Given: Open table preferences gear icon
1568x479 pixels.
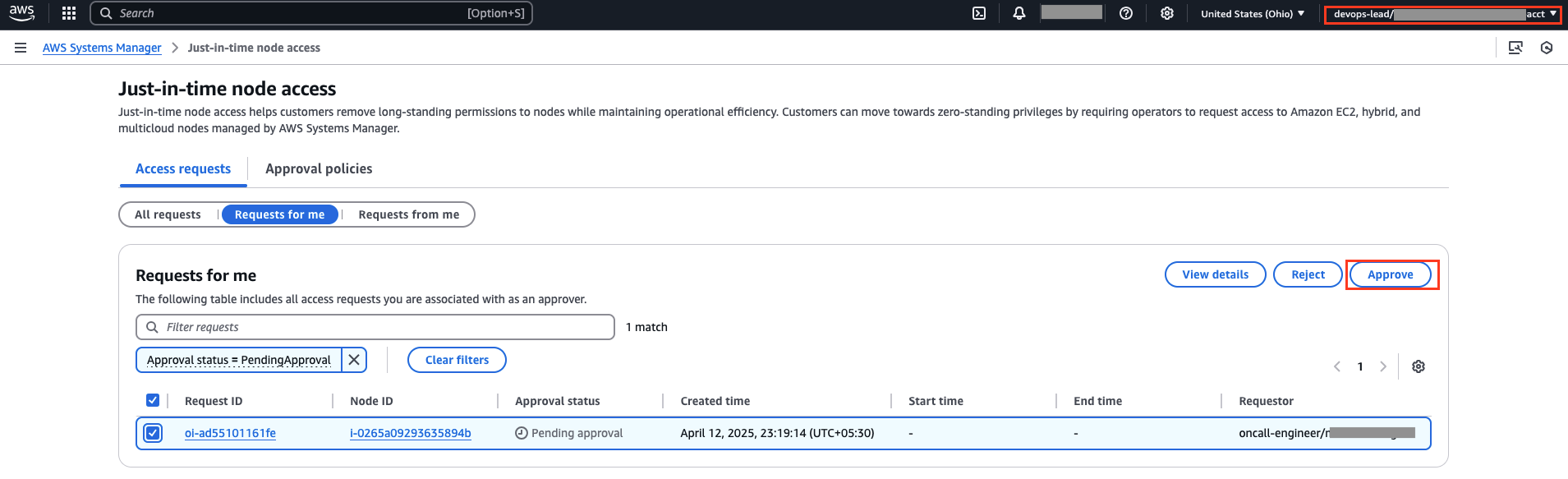Looking at the screenshot, I should 1419,366.
